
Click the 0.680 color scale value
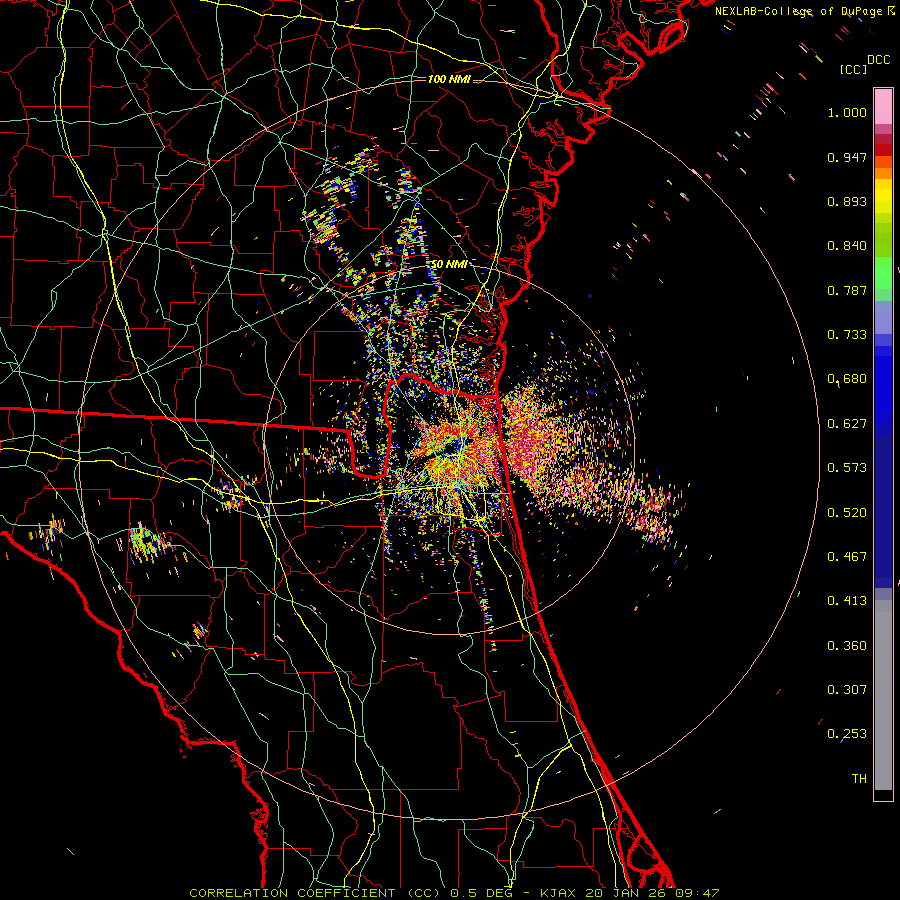tap(847, 379)
